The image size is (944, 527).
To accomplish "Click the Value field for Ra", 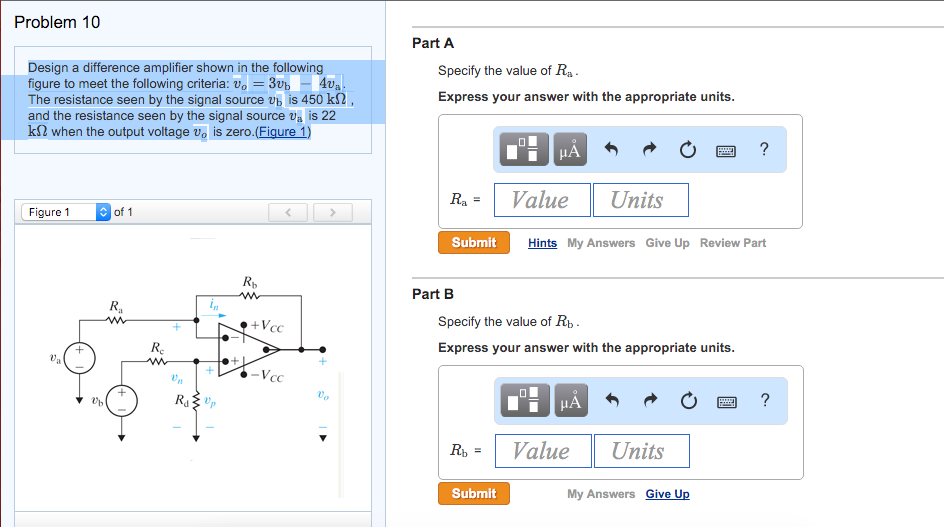I will tap(540, 200).
